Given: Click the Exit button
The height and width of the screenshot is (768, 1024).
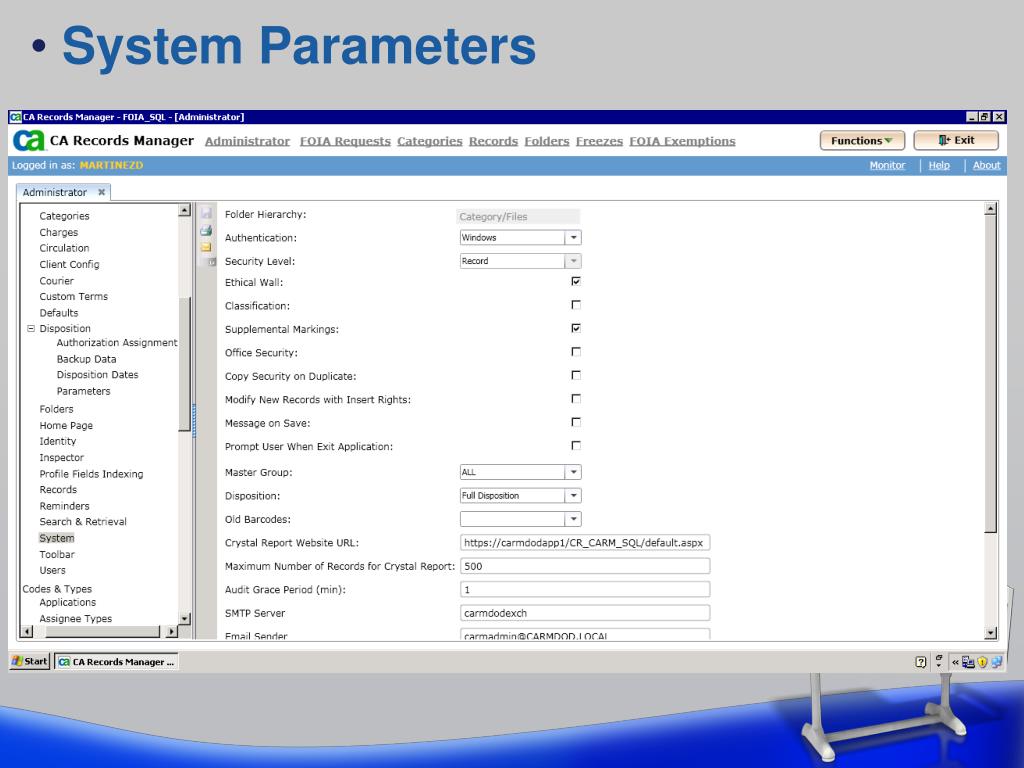Looking at the screenshot, I should click(956, 140).
